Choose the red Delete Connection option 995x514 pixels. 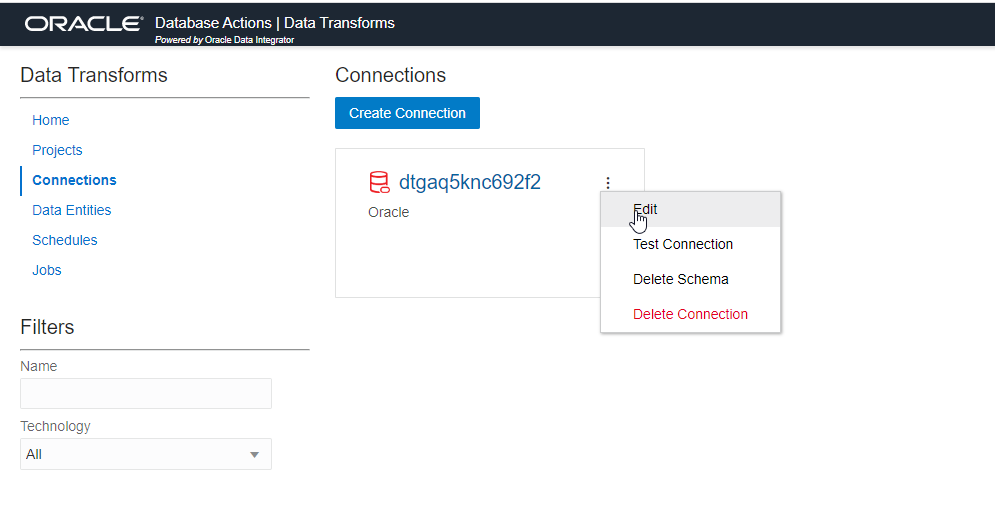[690, 314]
